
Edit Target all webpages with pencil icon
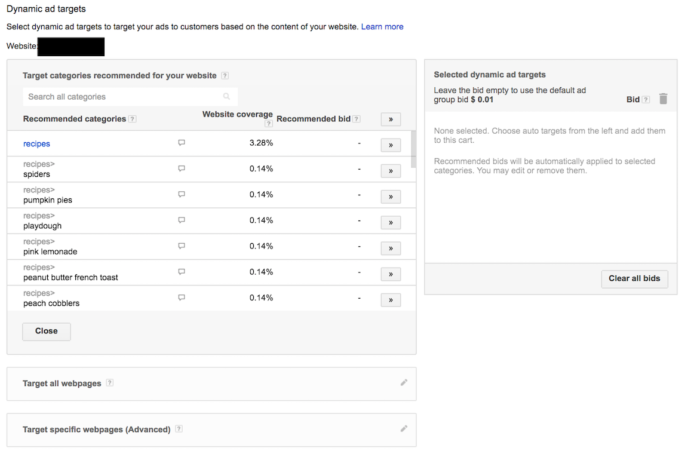(x=404, y=382)
